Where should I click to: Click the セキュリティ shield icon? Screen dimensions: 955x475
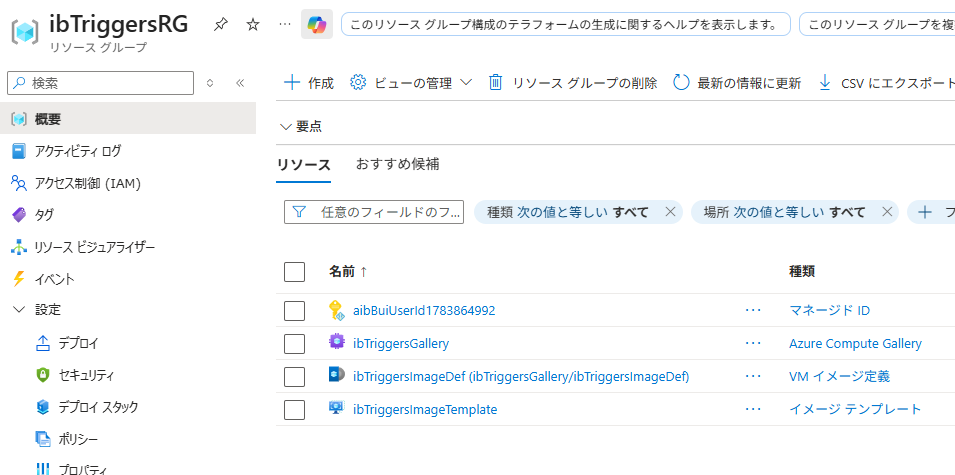[43, 375]
